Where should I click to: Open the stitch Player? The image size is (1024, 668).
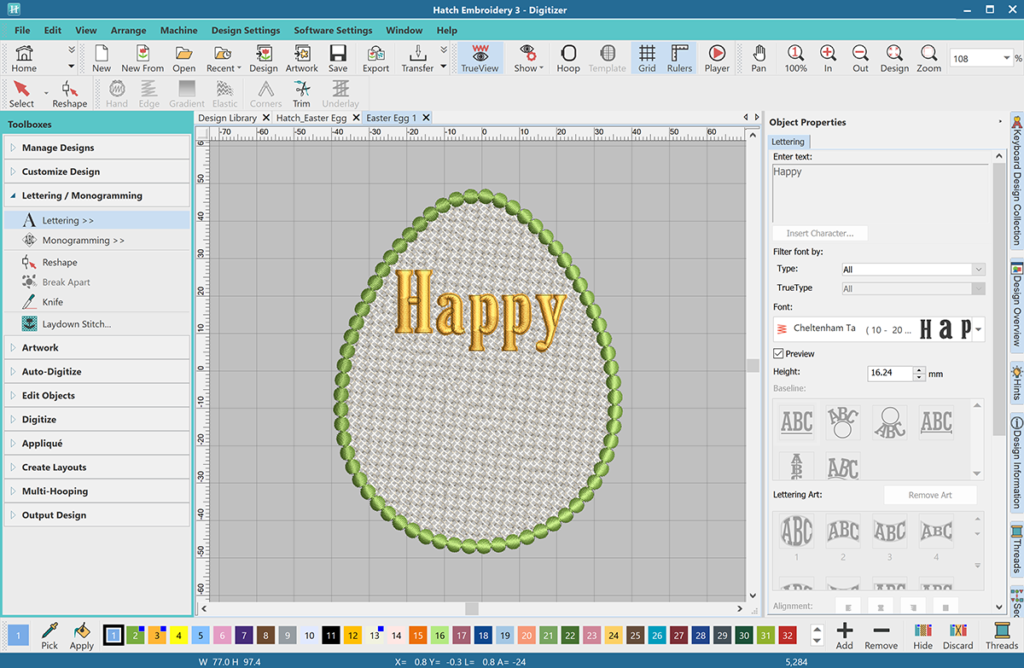click(716, 58)
